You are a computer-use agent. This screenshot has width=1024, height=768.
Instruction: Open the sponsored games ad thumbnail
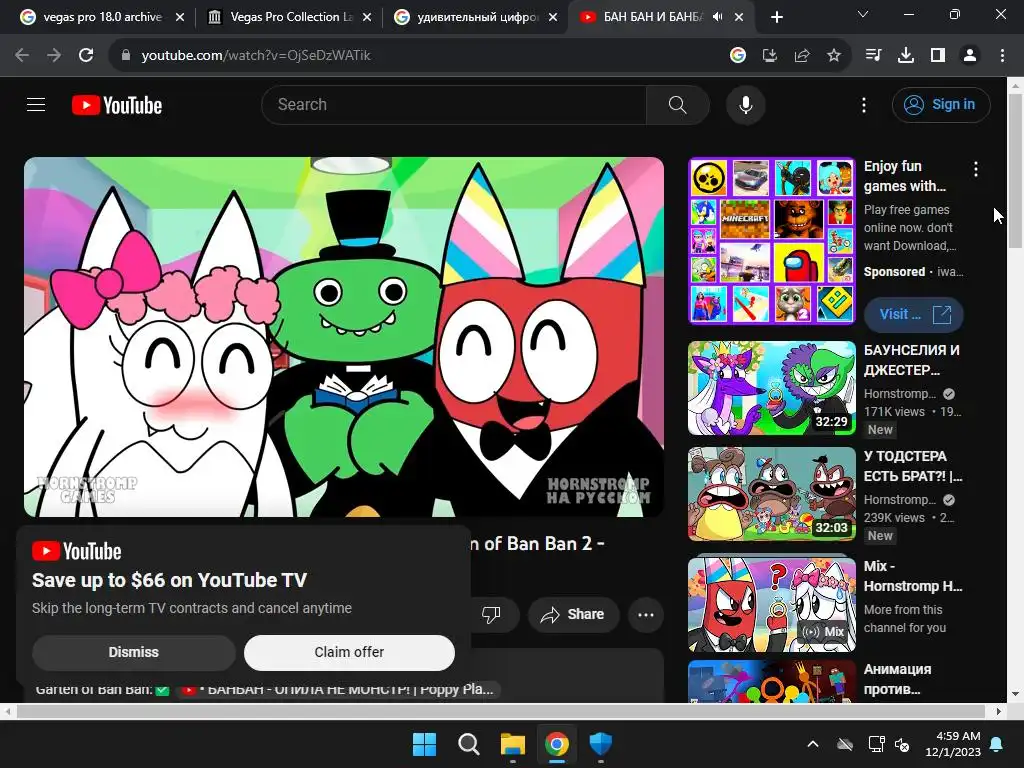coord(772,241)
